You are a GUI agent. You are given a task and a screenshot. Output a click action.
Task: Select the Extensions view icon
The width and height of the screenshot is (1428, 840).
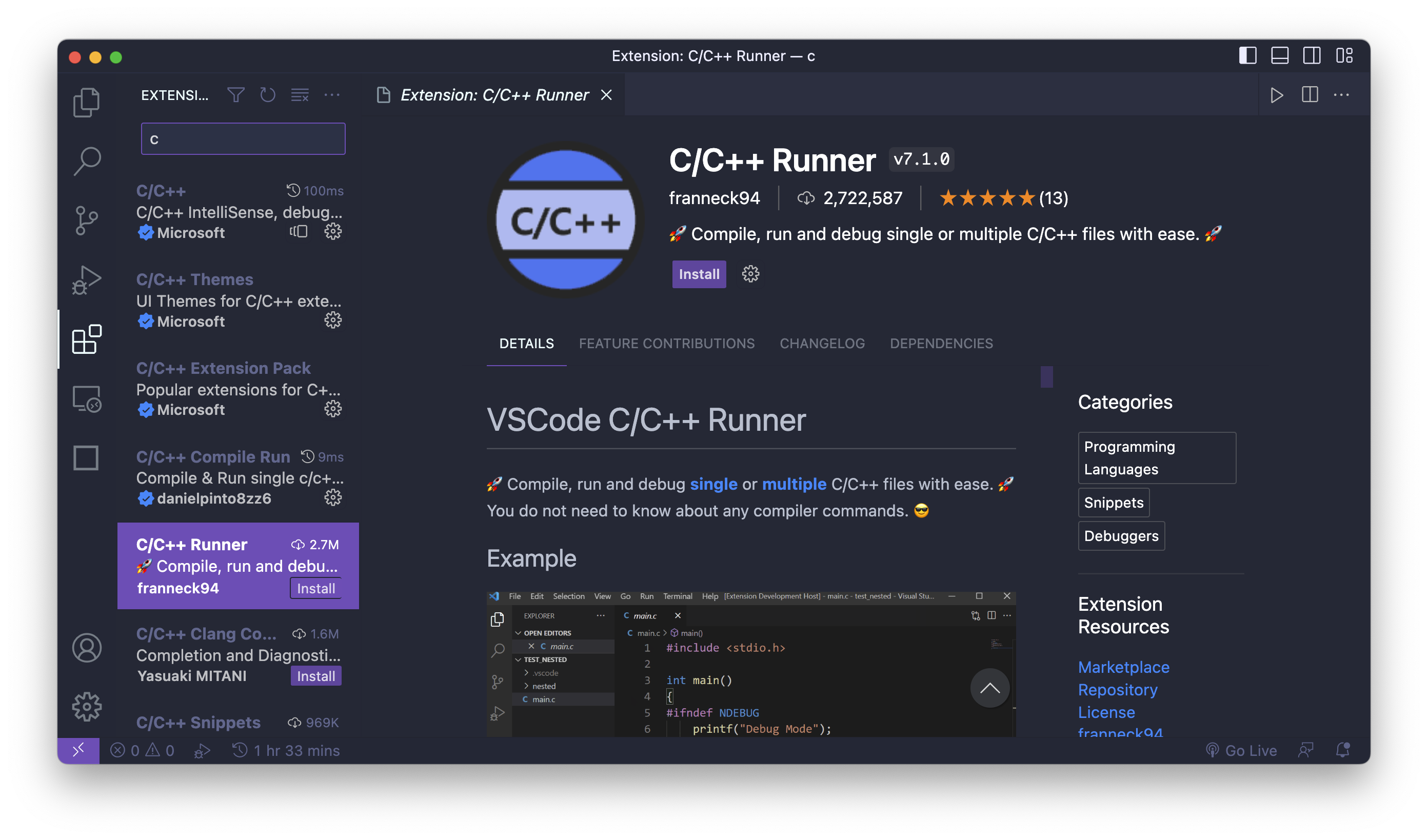[x=87, y=339]
